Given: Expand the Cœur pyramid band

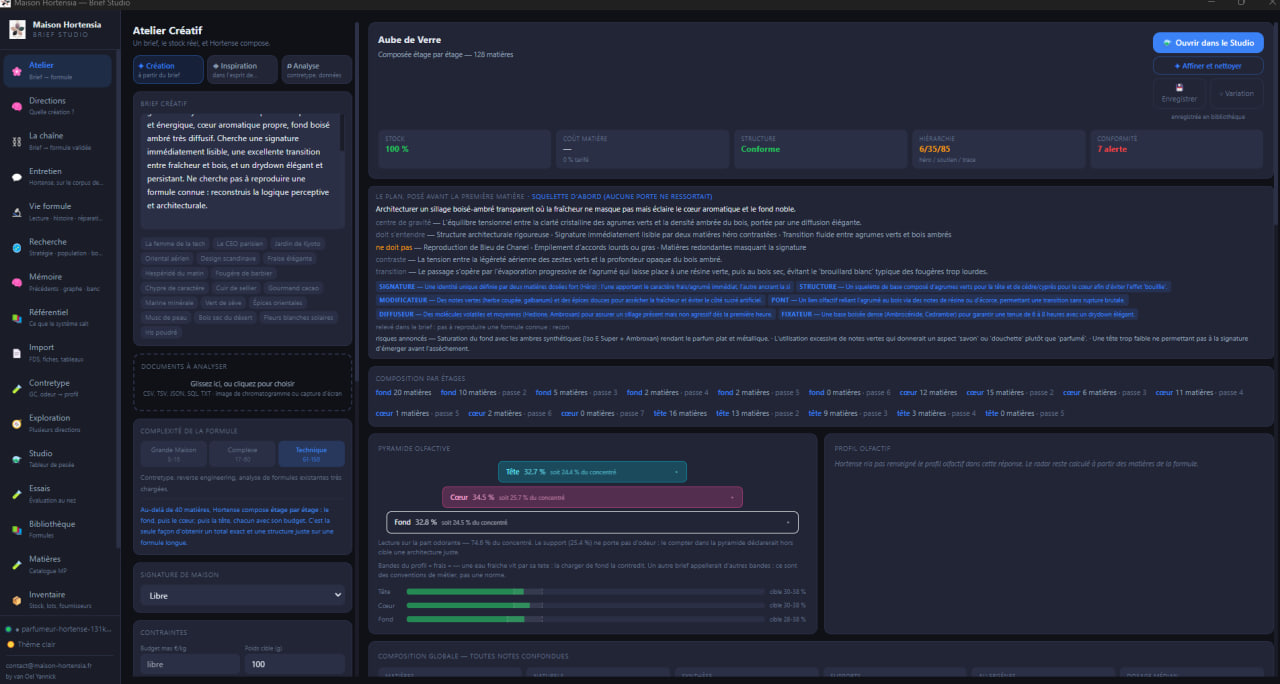Looking at the screenshot, I should click(x=592, y=497).
